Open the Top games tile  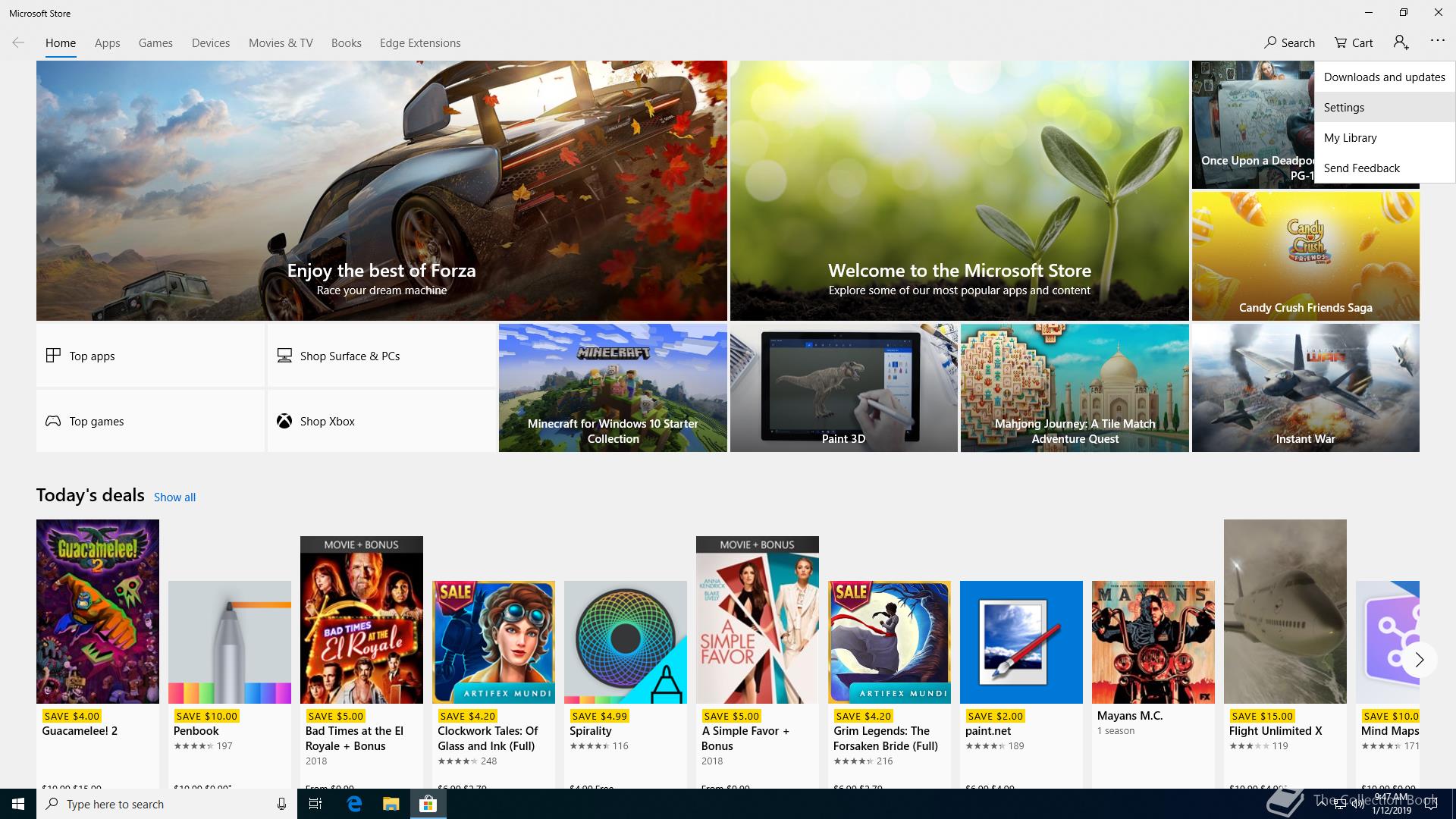[x=150, y=421]
